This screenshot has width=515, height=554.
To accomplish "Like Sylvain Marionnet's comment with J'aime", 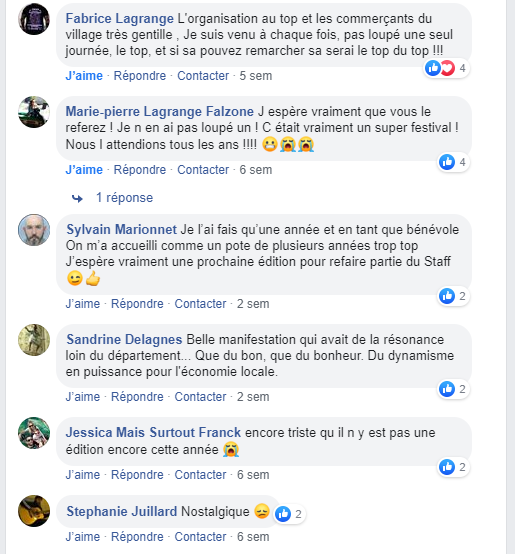I will click(x=83, y=303).
